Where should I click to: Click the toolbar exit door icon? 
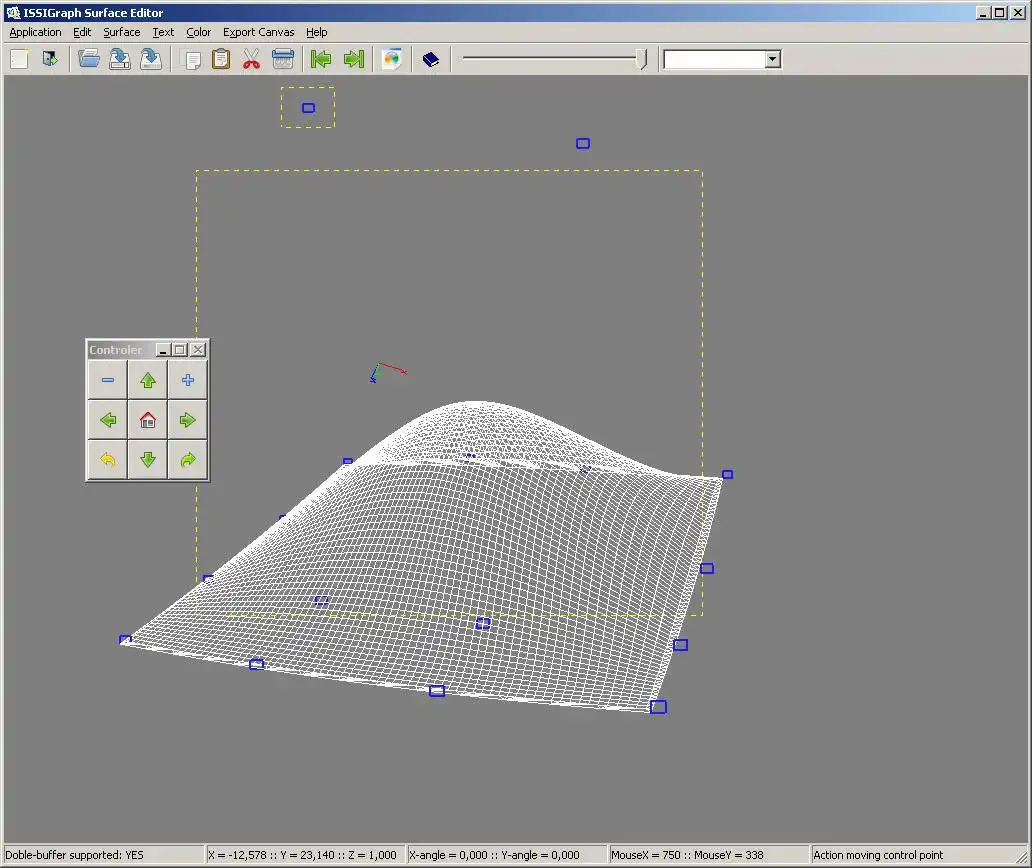(x=49, y=59)
